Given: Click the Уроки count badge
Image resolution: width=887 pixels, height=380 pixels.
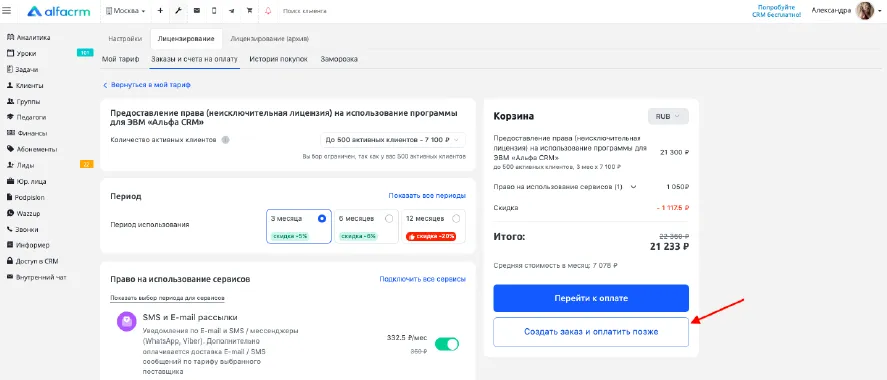Looking at the screenshot, I should 85,53.
